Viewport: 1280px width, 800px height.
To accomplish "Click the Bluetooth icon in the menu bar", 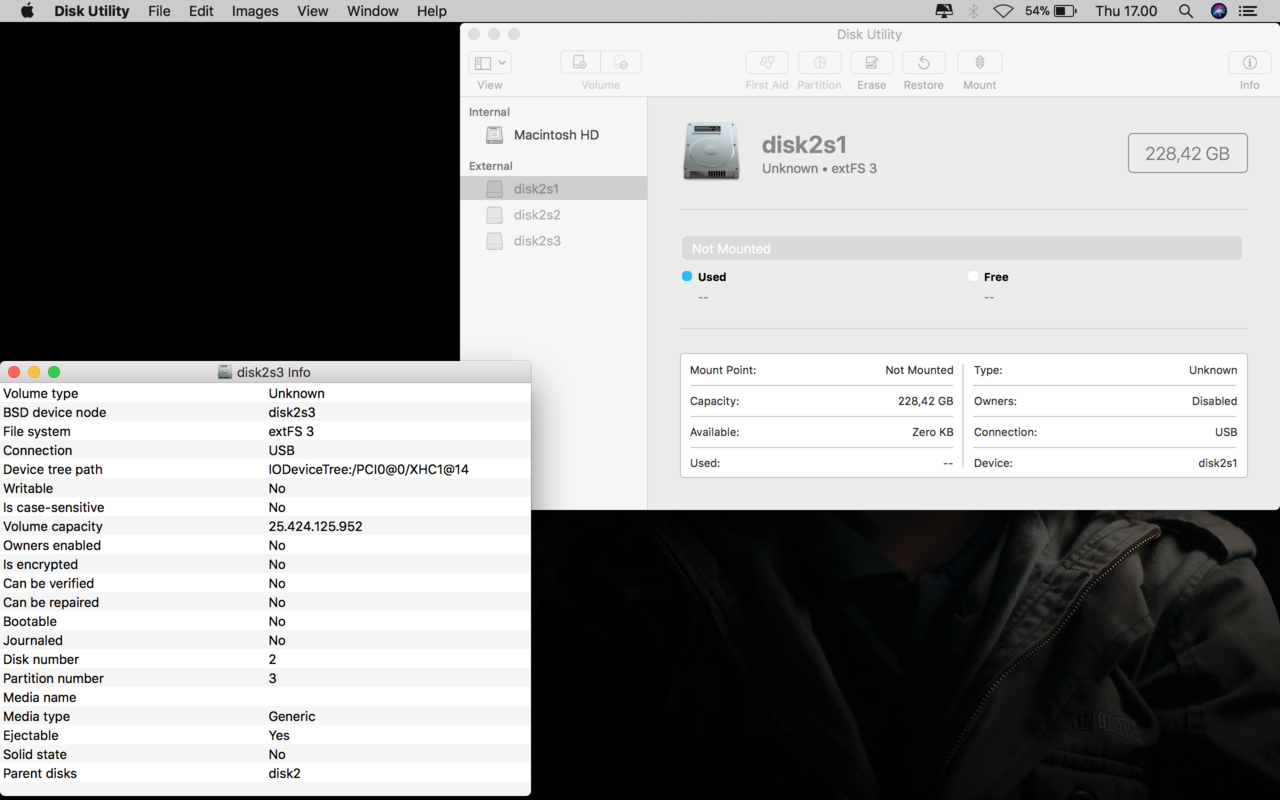I will coord(974,11).
